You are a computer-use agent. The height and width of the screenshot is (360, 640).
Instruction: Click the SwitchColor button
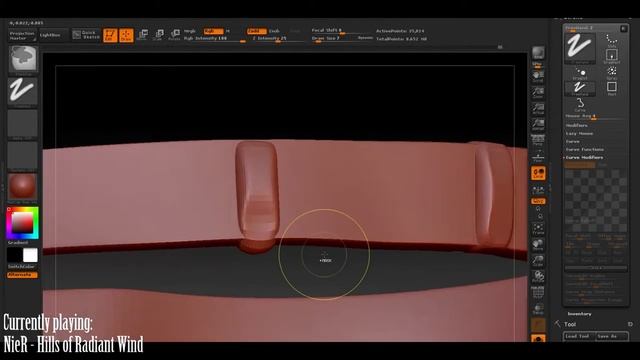[x=22, y=267]
